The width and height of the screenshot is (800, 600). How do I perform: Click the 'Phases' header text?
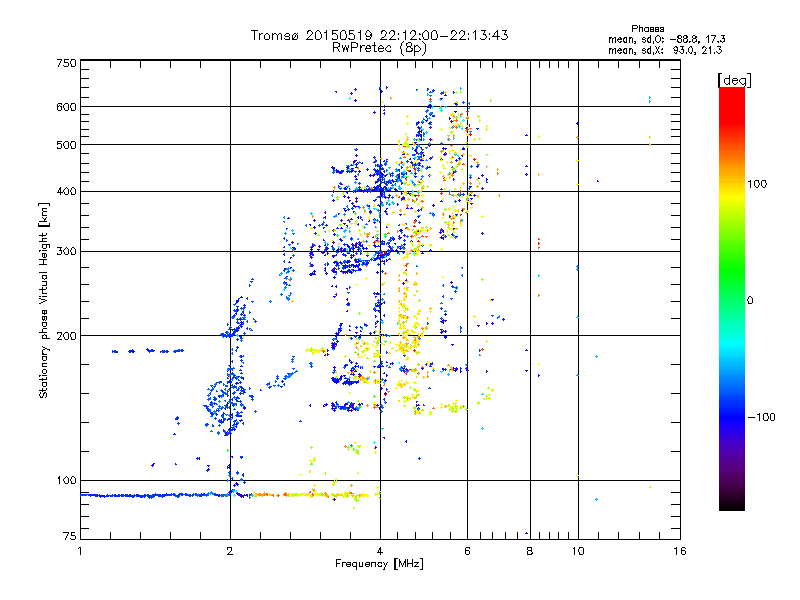(647, 29)
